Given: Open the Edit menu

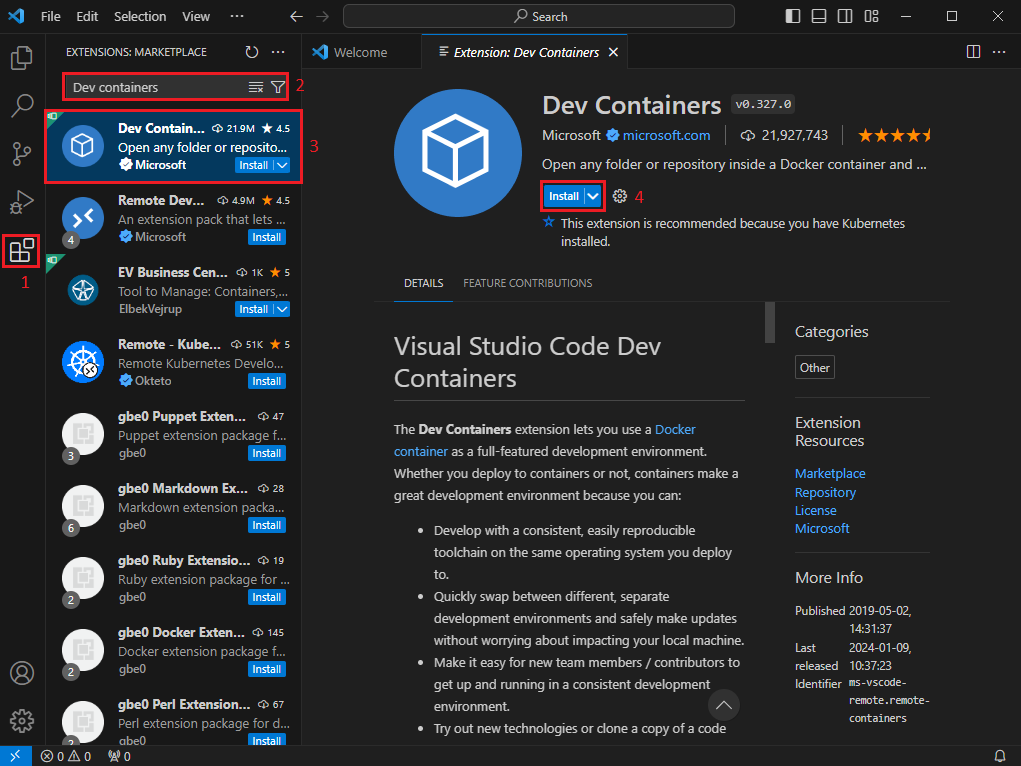Looking at the screenshot, I should [87, 16].
